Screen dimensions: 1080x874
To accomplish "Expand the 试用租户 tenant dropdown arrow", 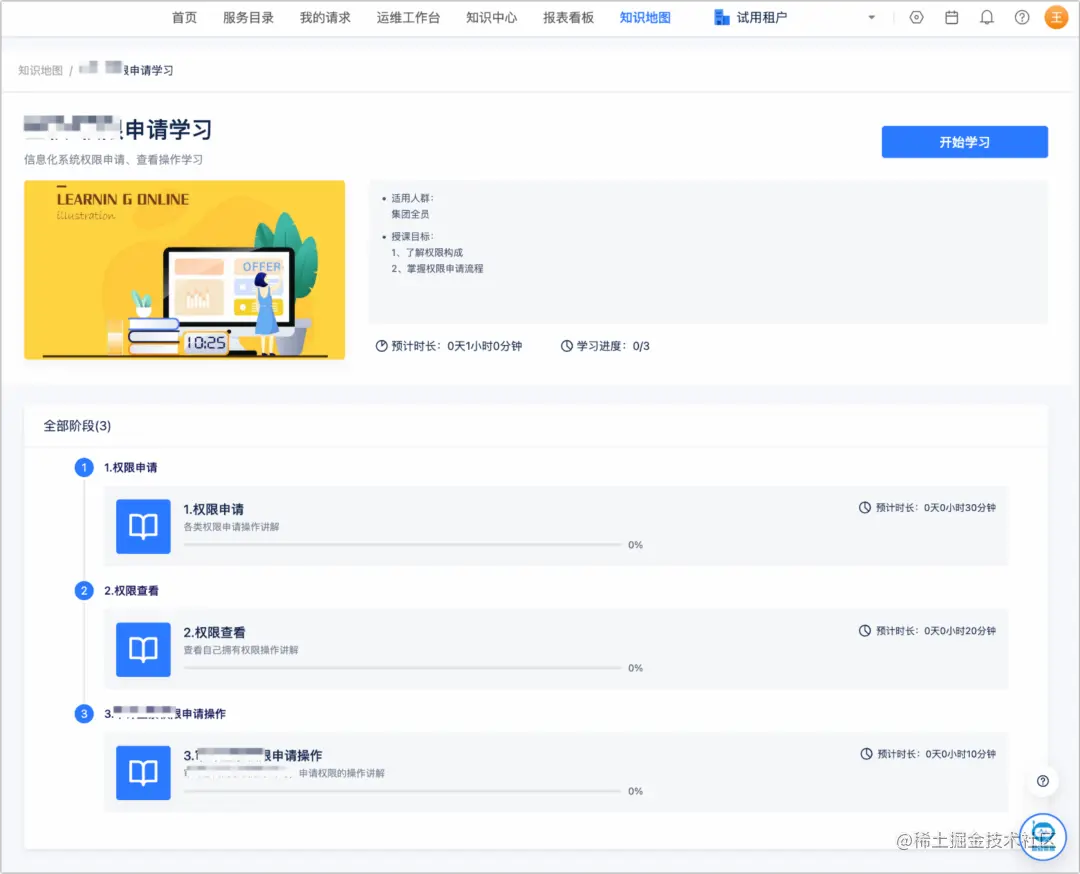I will tap(871, 17).
